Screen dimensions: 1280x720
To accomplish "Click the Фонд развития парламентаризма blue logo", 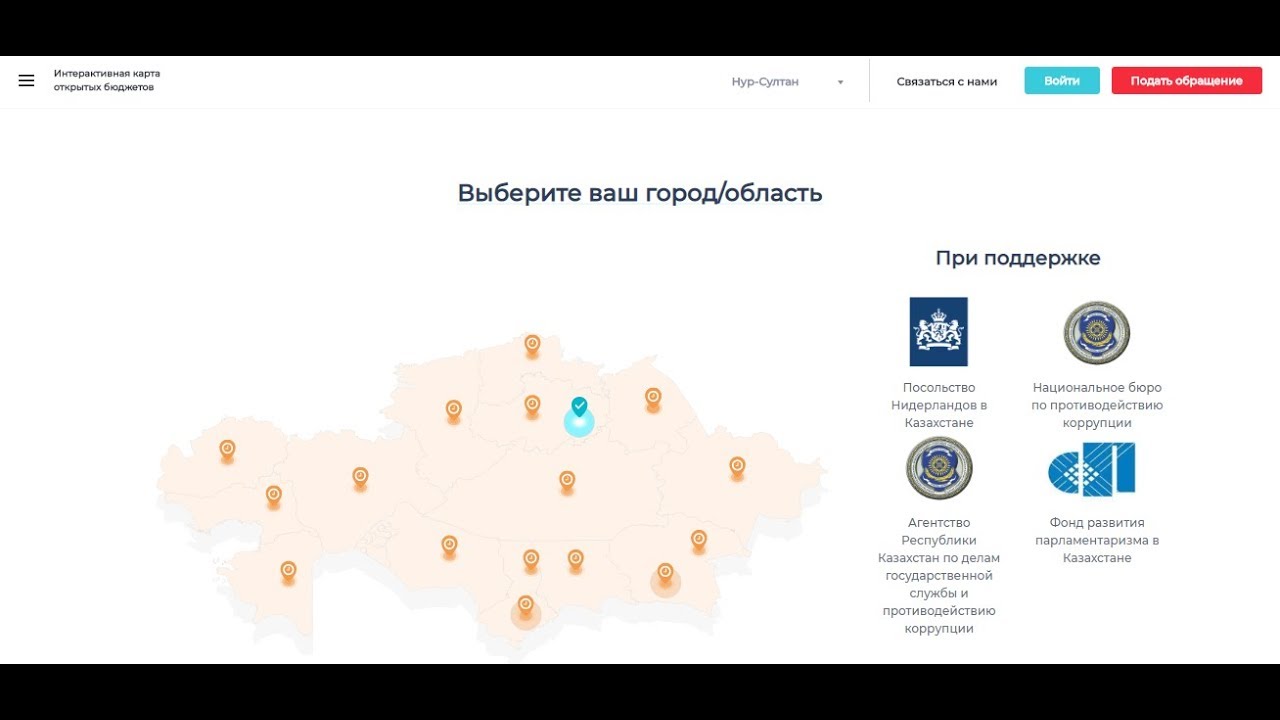I will pyautogui.click(x=1092, y=469).
